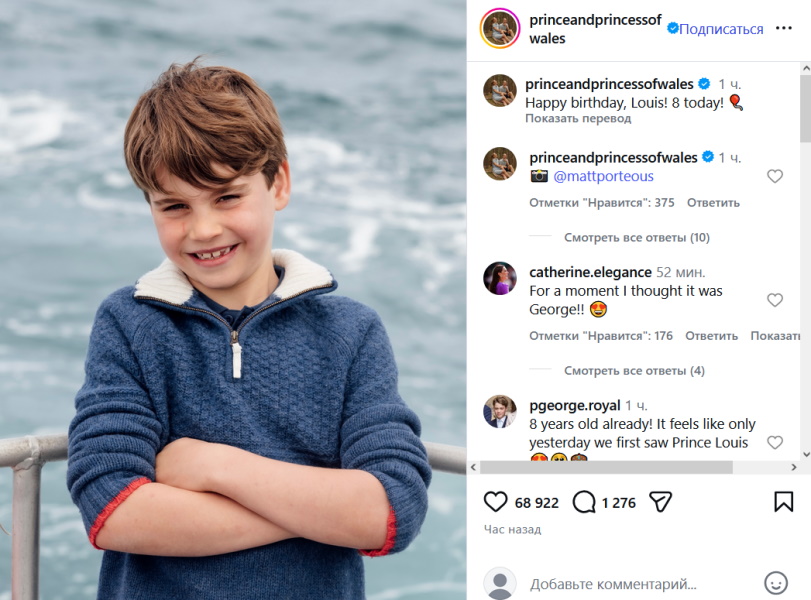
Task: Open the catherine.elegance profile picture
Action: coord(500,279)
